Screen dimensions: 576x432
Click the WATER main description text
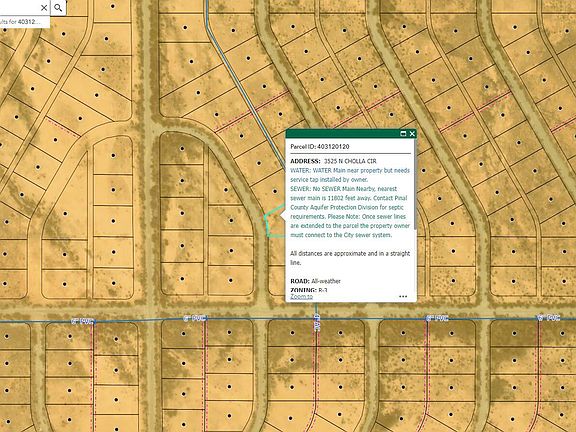coord(350,175)
